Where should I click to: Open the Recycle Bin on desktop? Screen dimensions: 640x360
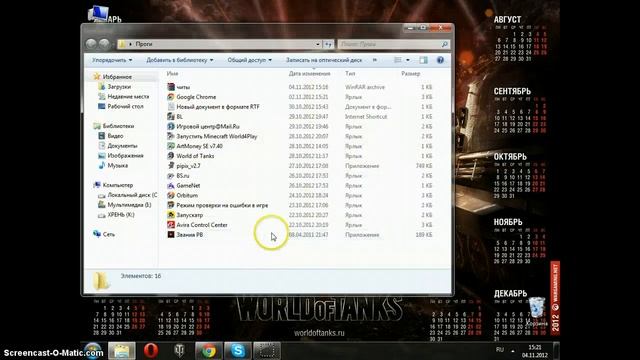point(536,311)
